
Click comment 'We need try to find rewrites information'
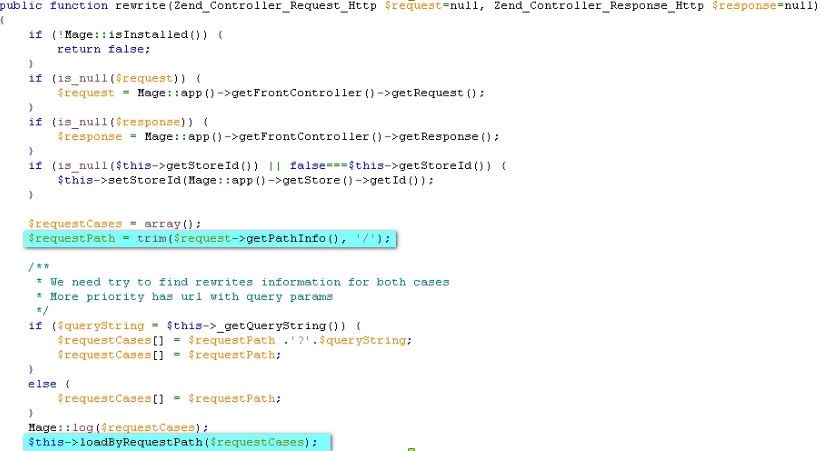[x=243, y=282]
